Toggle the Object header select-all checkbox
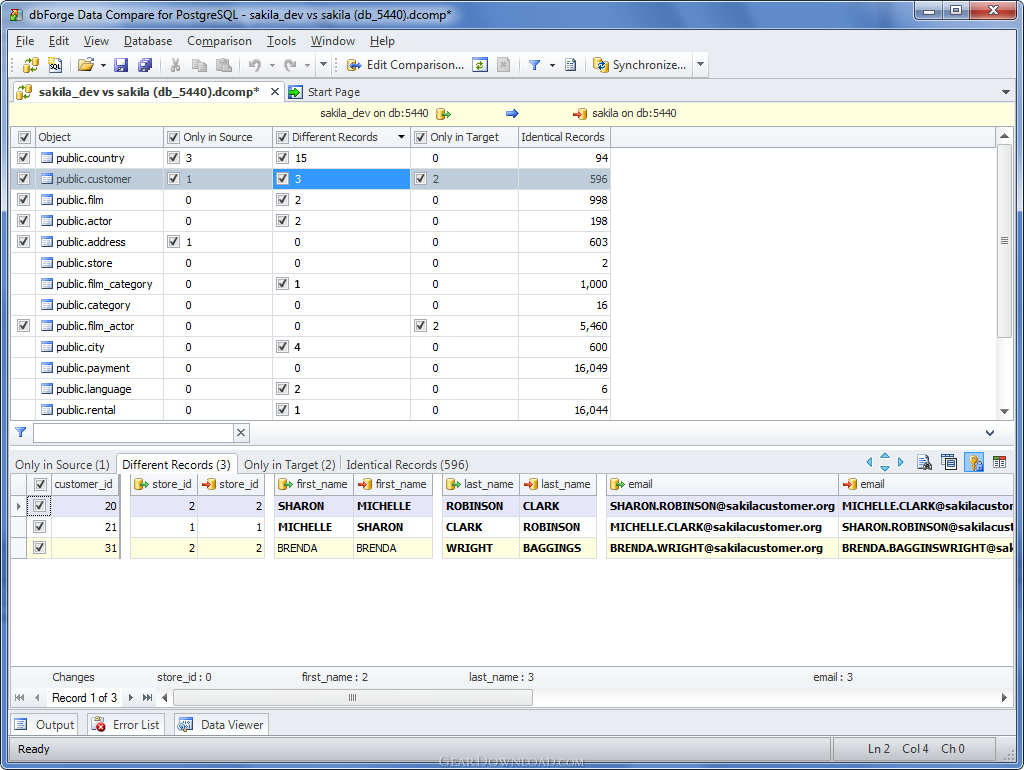The width and height of the screenshot is (1024, 770). tap(24, 137)
